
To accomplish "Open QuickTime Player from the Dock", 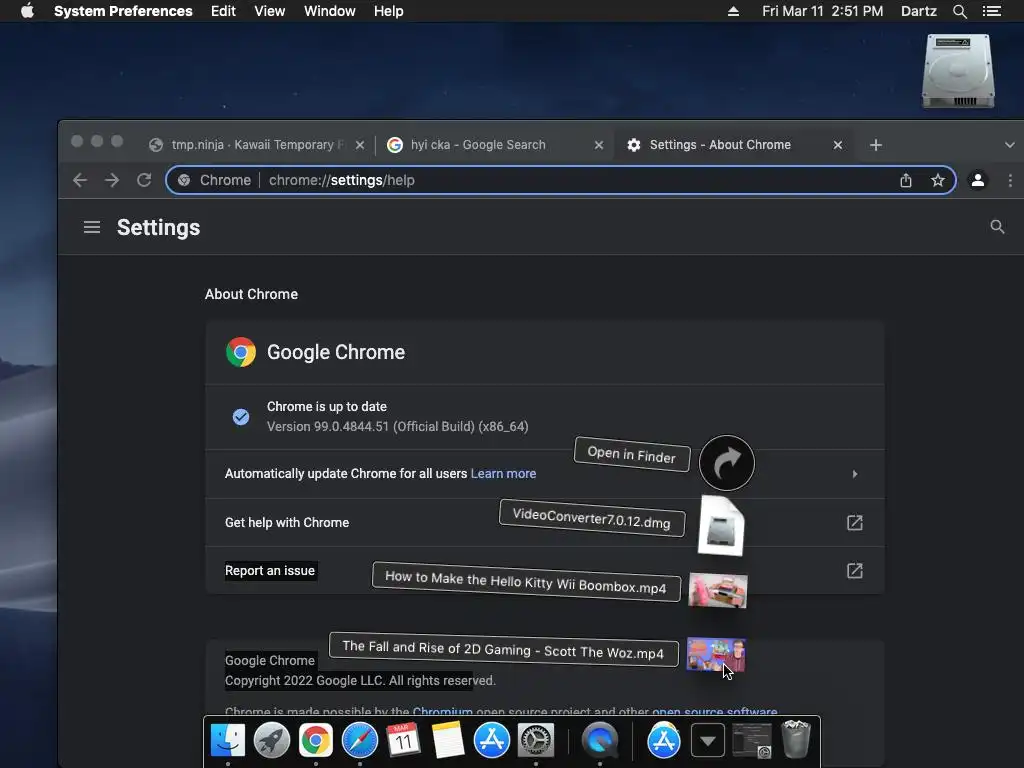I will tap(600, 741).
